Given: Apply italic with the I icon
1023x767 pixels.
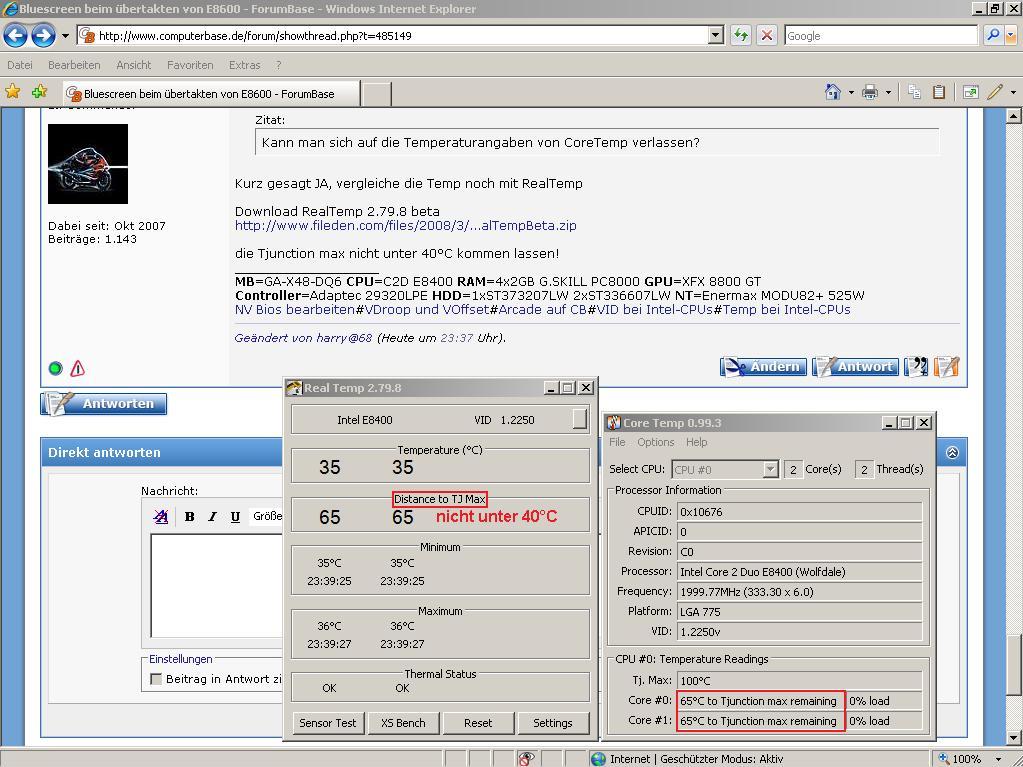Looking at the screenshot, I should 212,517.
